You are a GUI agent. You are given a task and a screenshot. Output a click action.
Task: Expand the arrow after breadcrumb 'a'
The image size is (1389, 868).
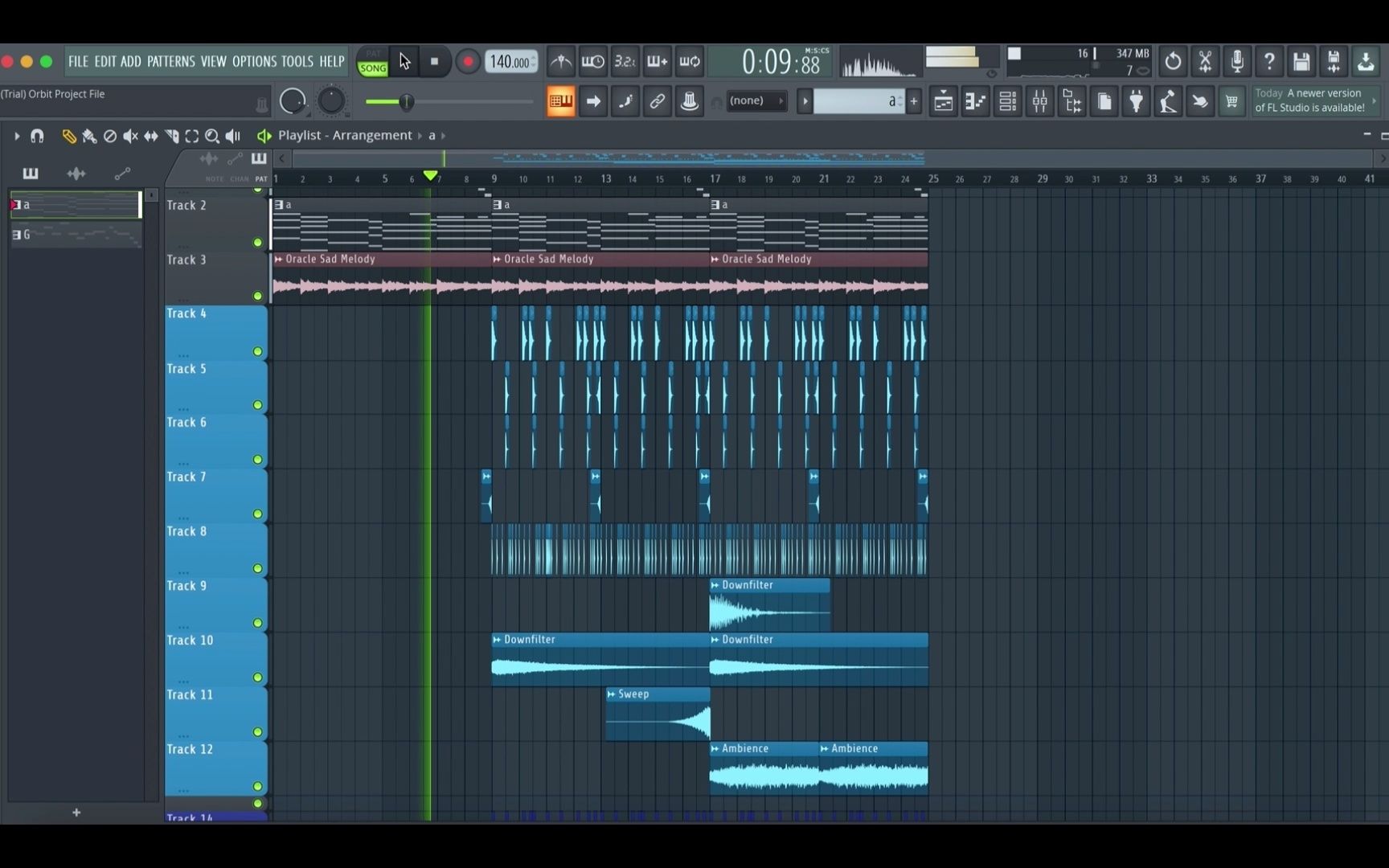[443, 136]
